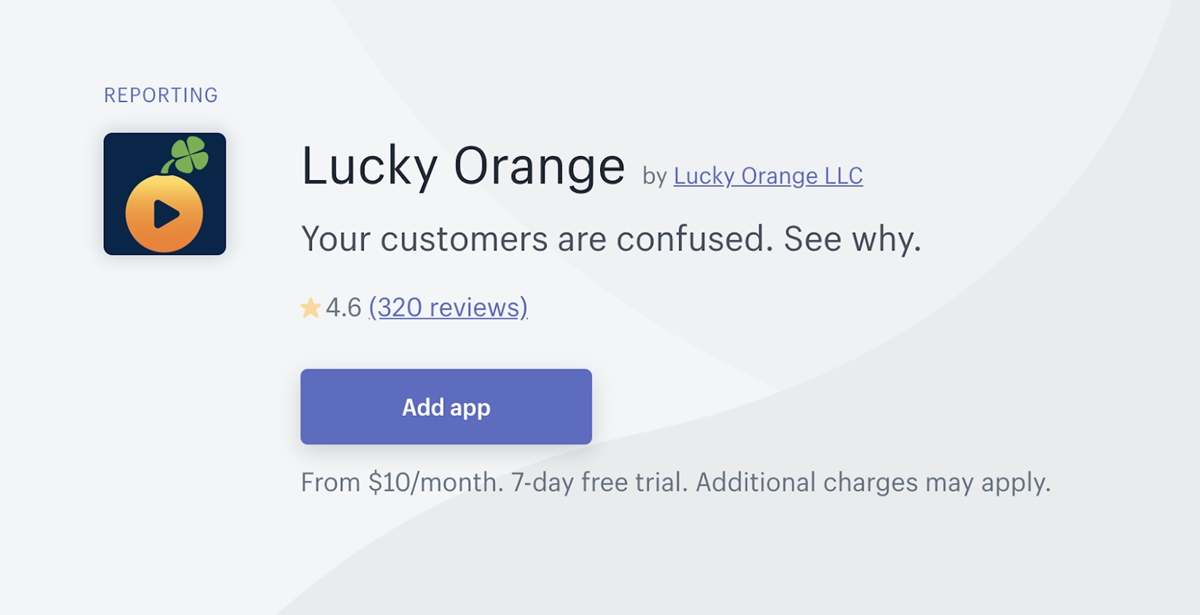The height and width of the screenshot is (615, 1200).
Task: Click the Lucky Orange app logo icon
Action: (x=165, y=194)
